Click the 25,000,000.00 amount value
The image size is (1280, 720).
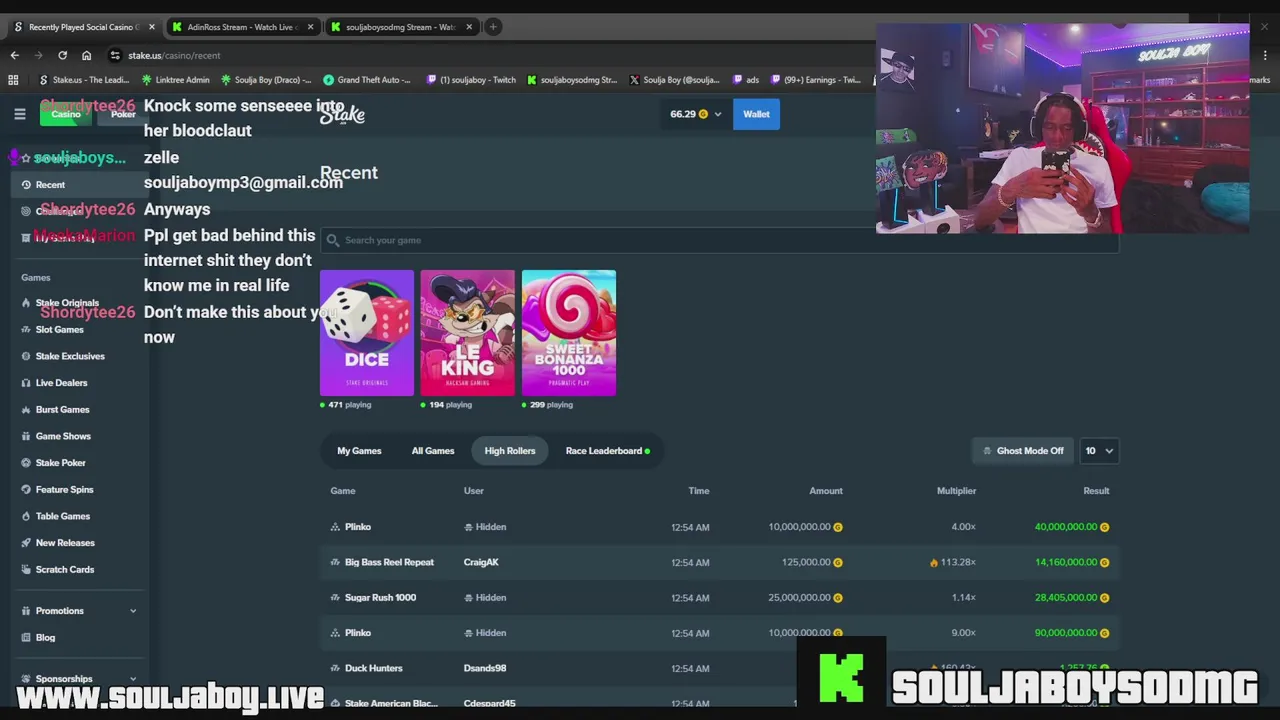click(x=799, y=597)
